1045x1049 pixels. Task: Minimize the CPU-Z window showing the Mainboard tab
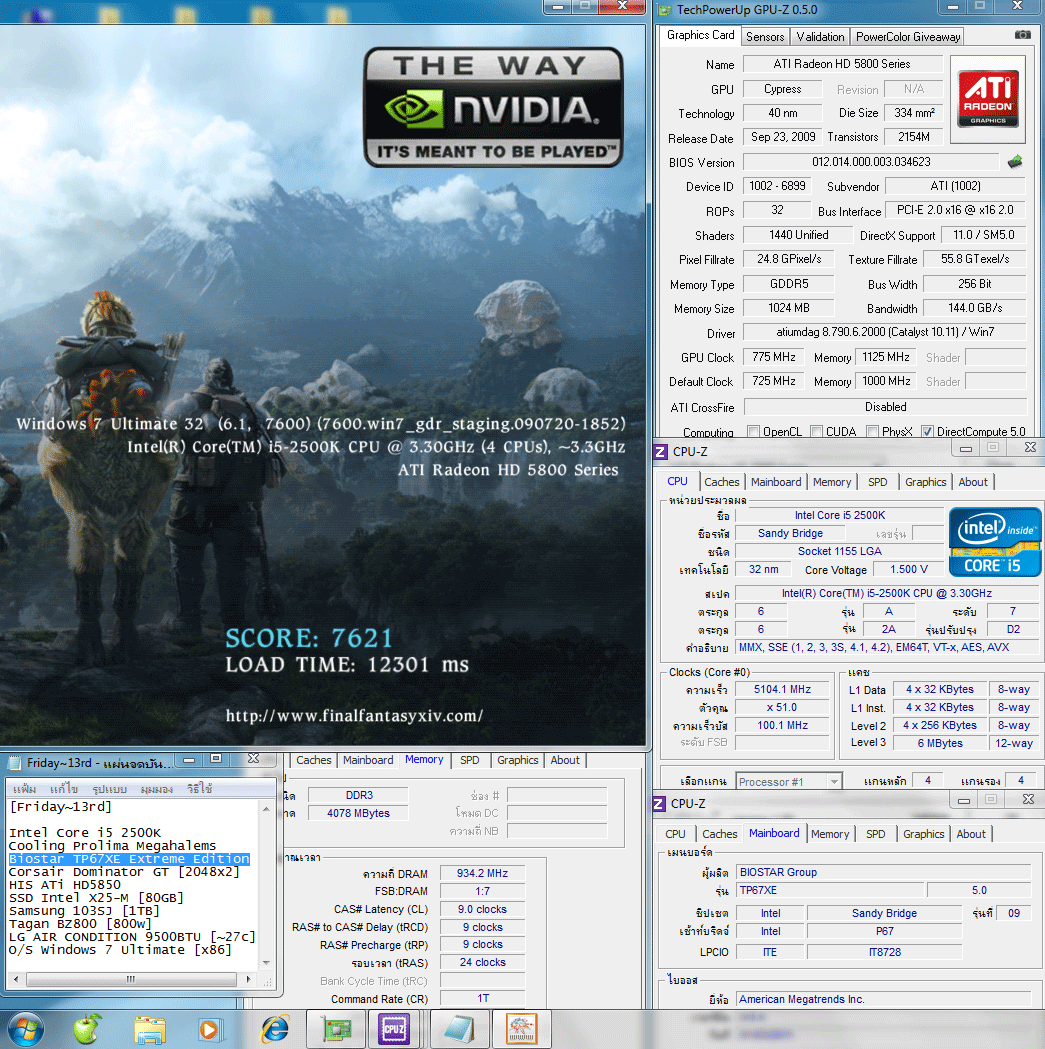[963, 801]
